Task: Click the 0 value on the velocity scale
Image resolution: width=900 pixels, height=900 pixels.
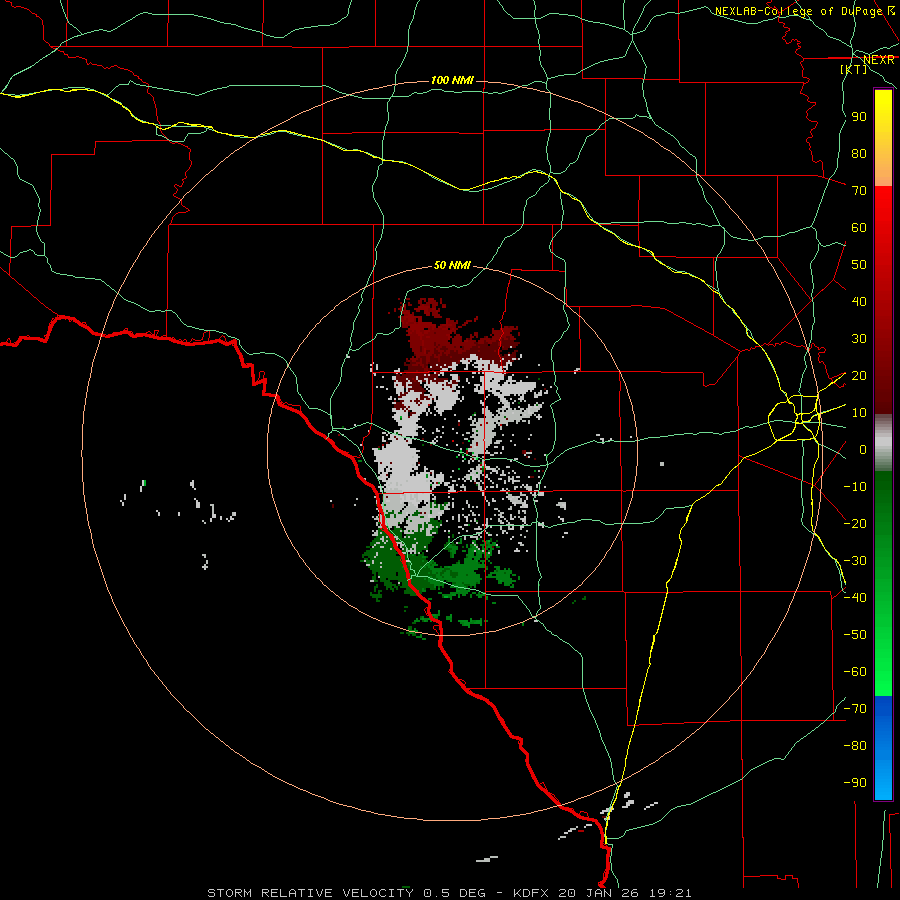Action: [x=863, y=449]
